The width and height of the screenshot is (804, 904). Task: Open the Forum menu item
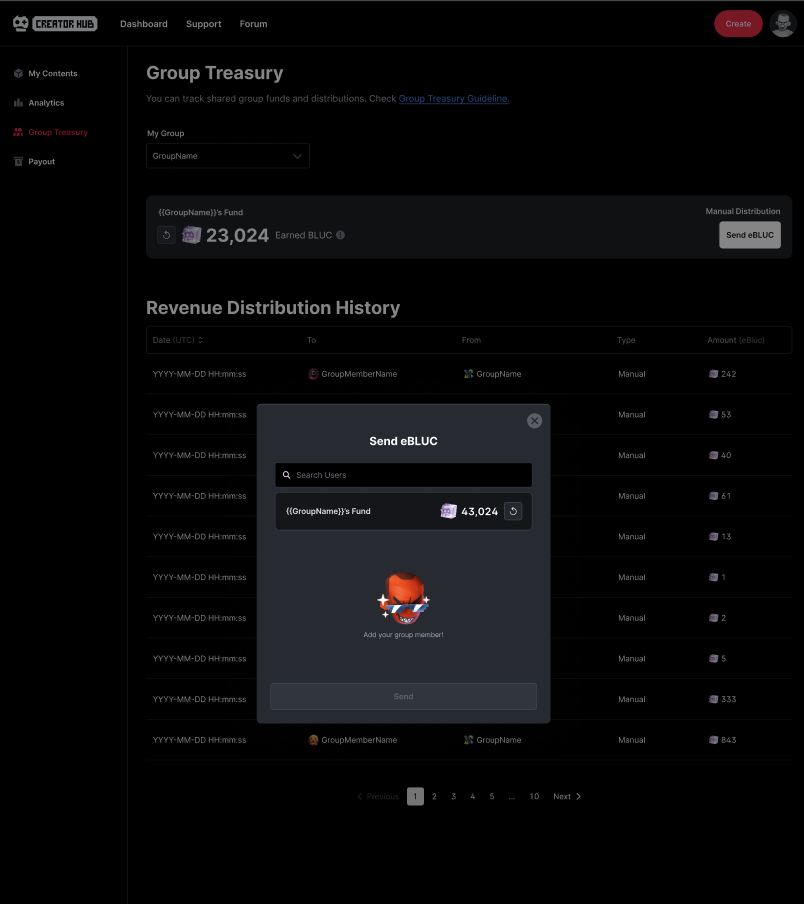click(253, 24)
